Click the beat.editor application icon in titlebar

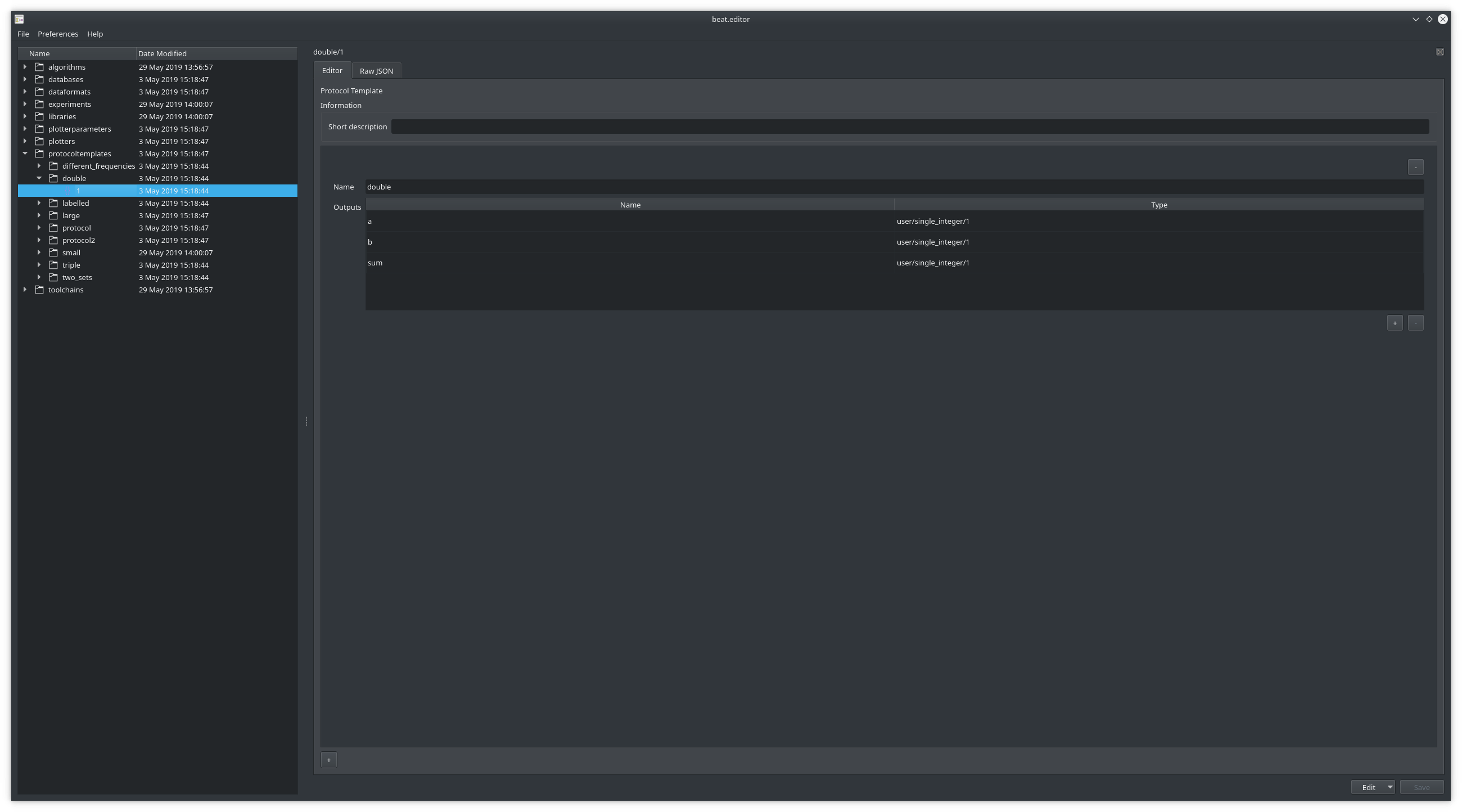point(19,19)
